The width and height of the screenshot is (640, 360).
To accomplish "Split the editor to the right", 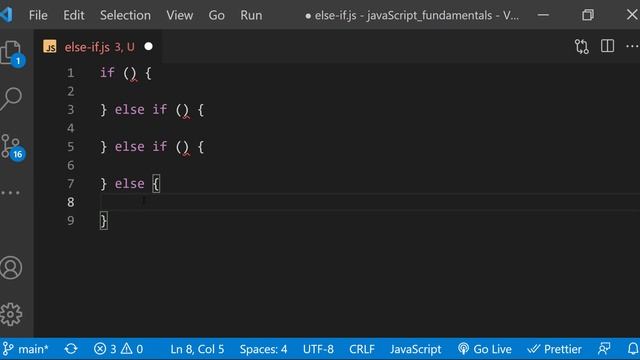I will tap(607, 46).
